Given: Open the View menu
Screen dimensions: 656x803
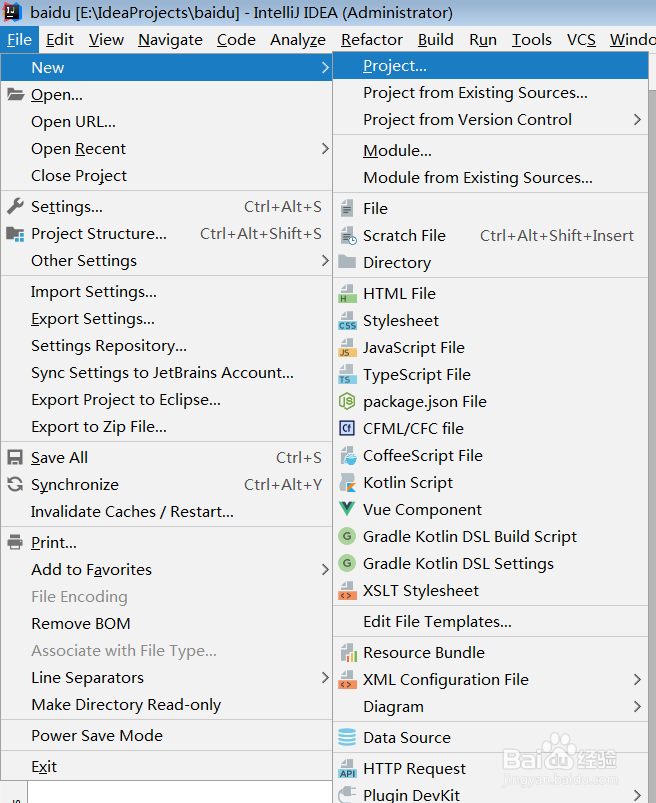Looking at the screenshot, I should (106, 39).
